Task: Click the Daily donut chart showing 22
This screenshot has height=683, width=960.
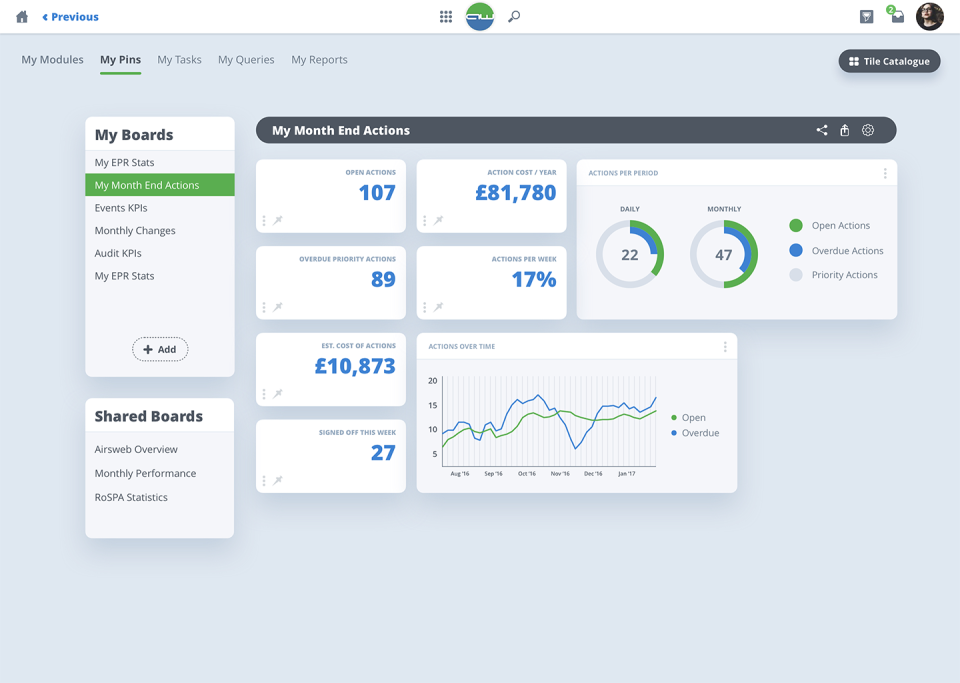Action: pyautogui.click(x=630, y=254)
